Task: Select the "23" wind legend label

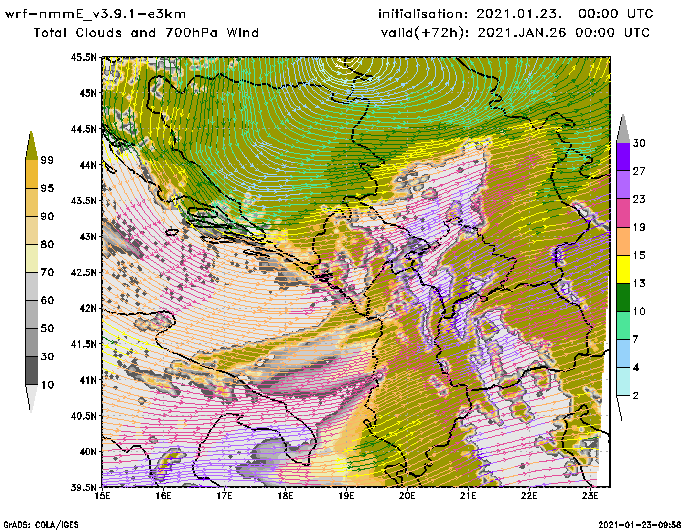Action: tap(639, 199)
